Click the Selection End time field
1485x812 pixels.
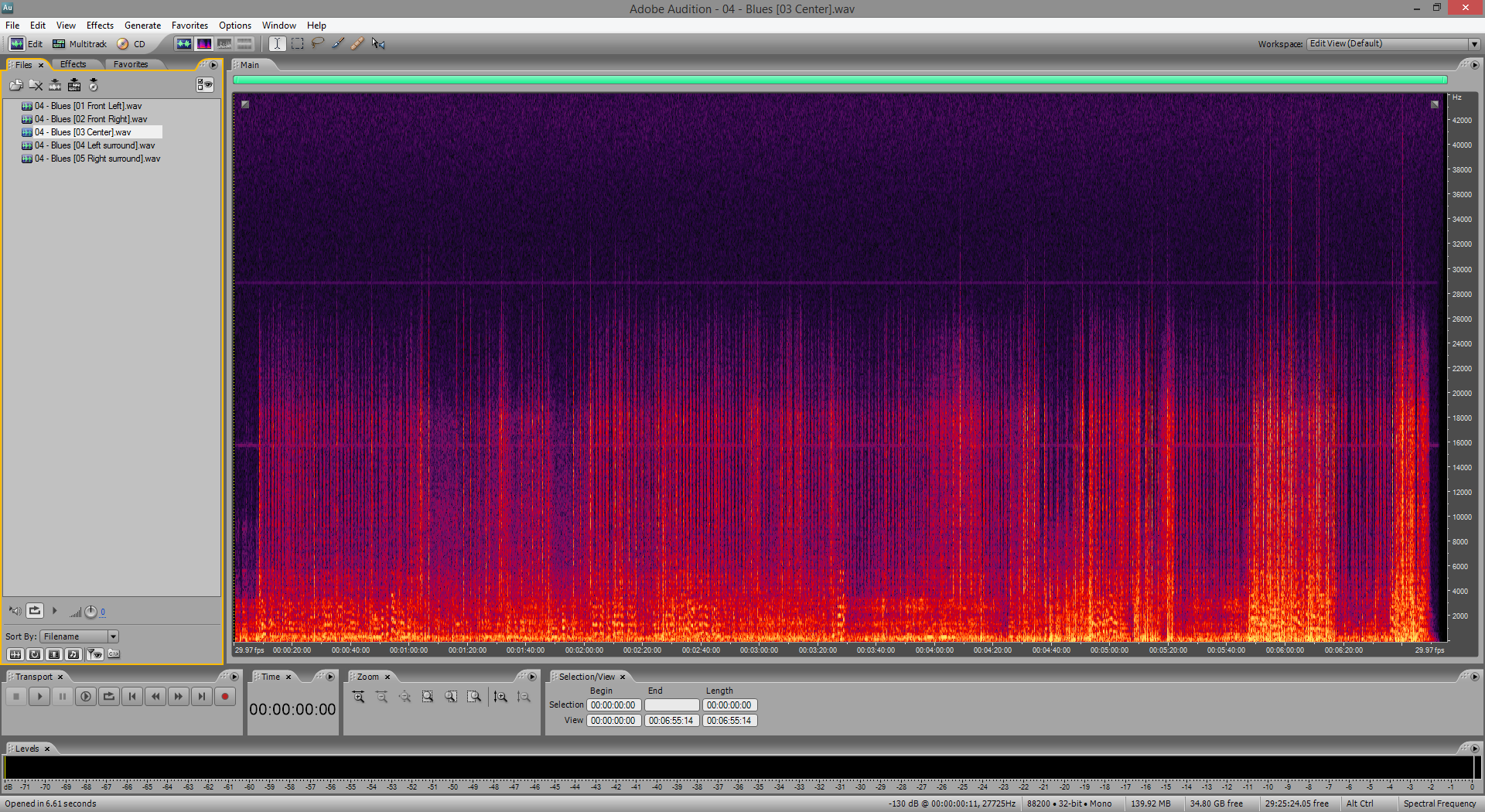671,705
